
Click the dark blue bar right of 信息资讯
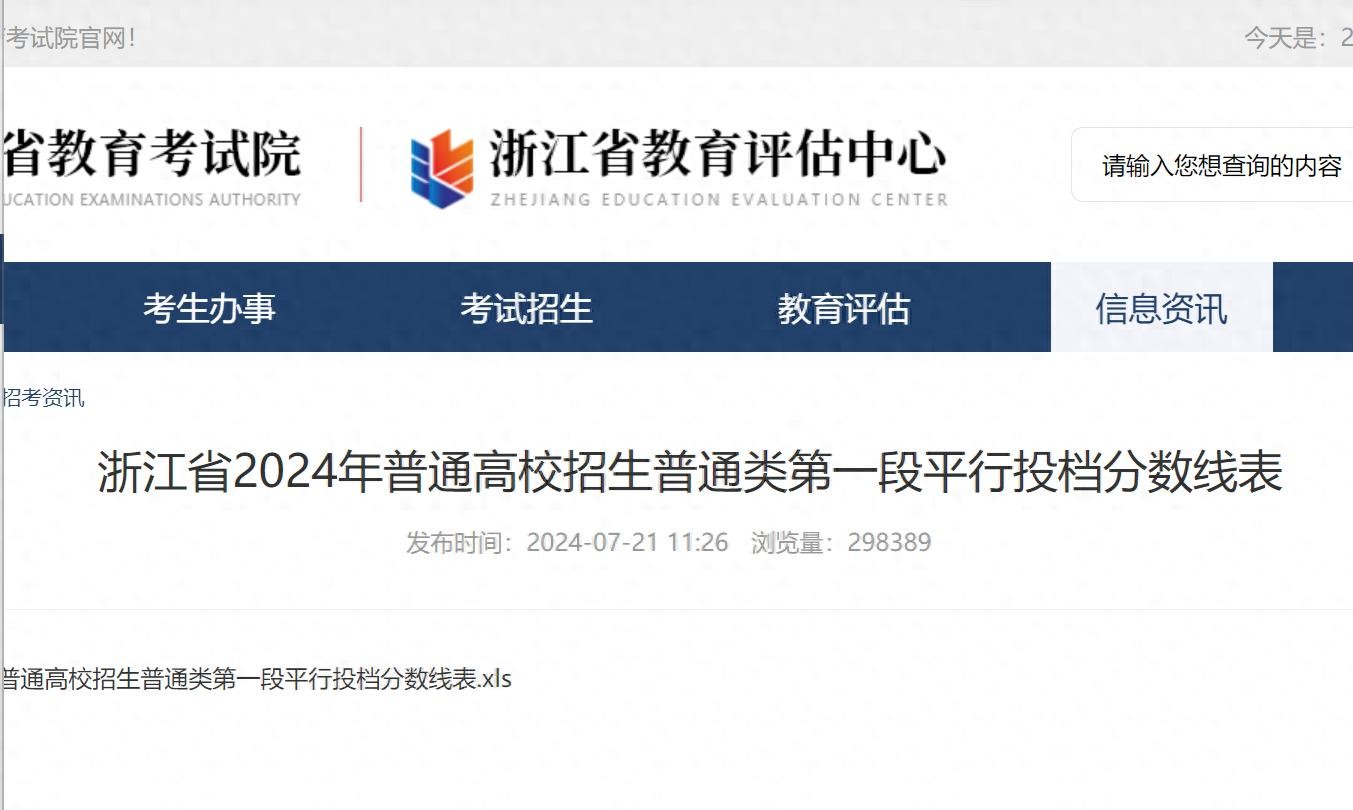click(x=1312, y=307)
